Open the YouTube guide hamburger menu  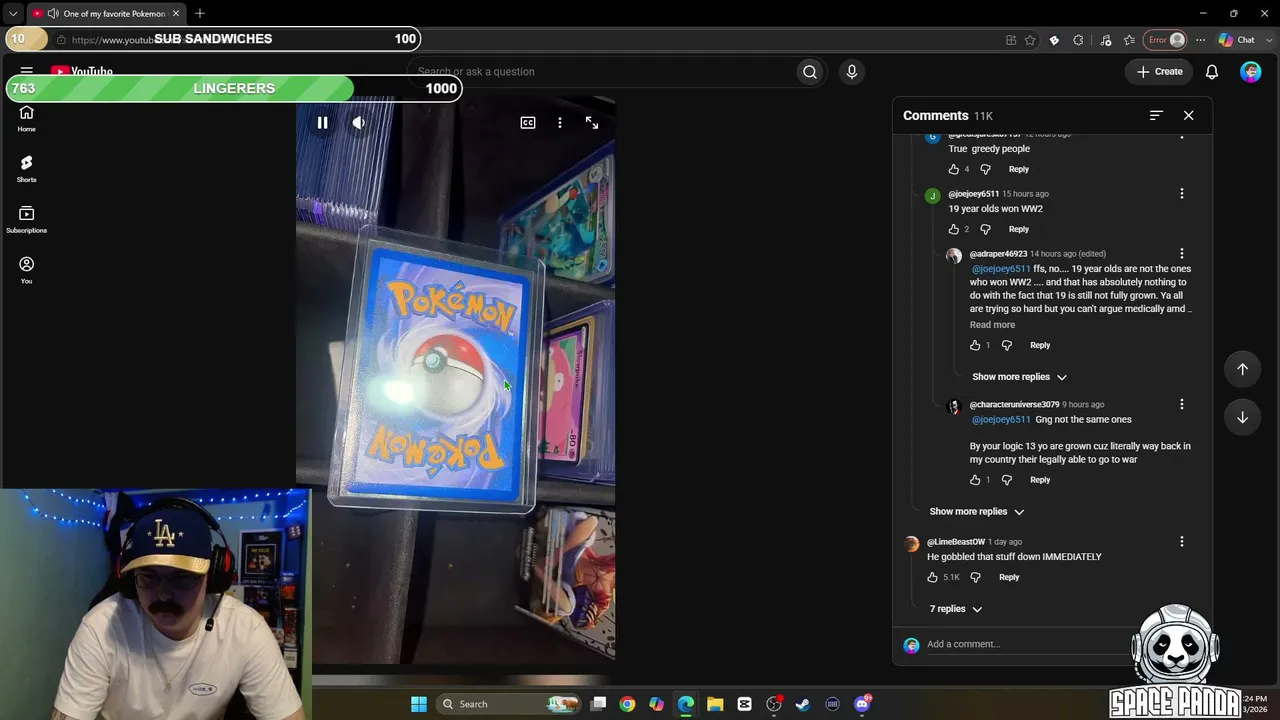pyautogui.click(x=27, y=72)
